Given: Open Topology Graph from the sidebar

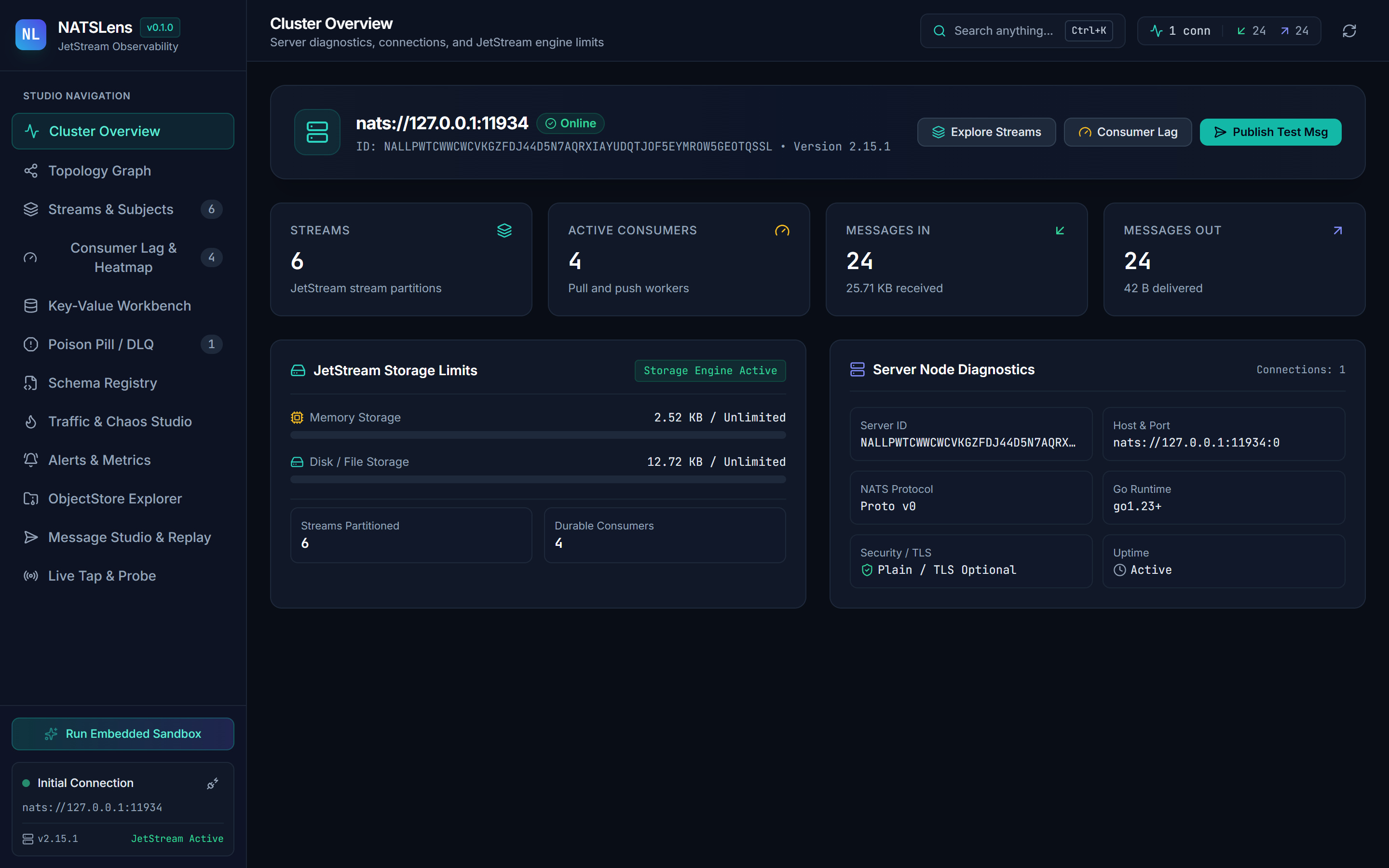Looking at the screenshot, I should pyautogui.click(x=123, y=171).
